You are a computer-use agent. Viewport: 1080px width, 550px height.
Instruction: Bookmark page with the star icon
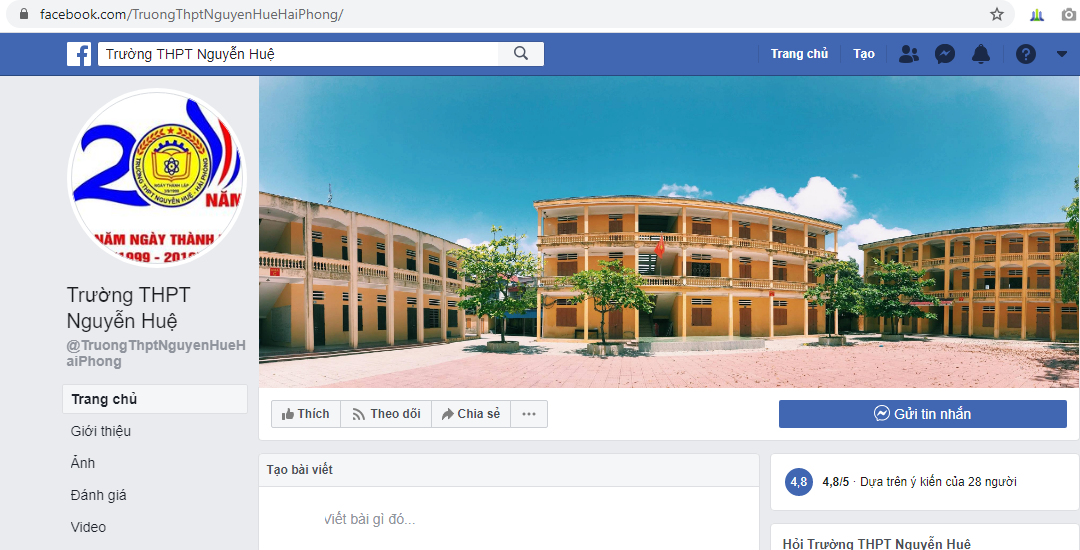pos(997,14)
